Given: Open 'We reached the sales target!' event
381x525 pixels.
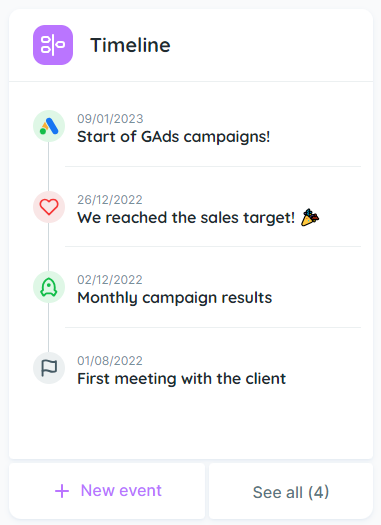Looking at the screenshot, I should (186, 218).
